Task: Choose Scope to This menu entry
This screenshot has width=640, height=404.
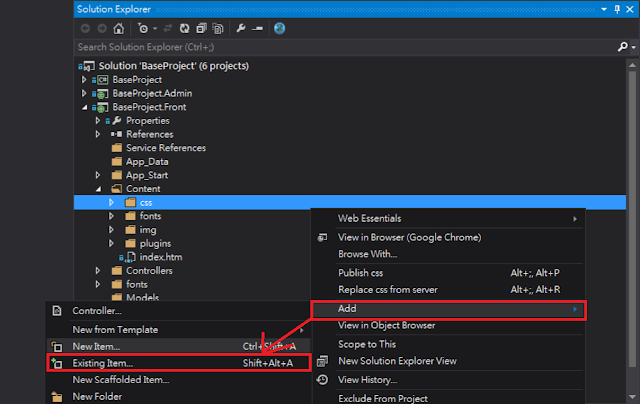Action: pyautogui.click(x=448, y=344)
